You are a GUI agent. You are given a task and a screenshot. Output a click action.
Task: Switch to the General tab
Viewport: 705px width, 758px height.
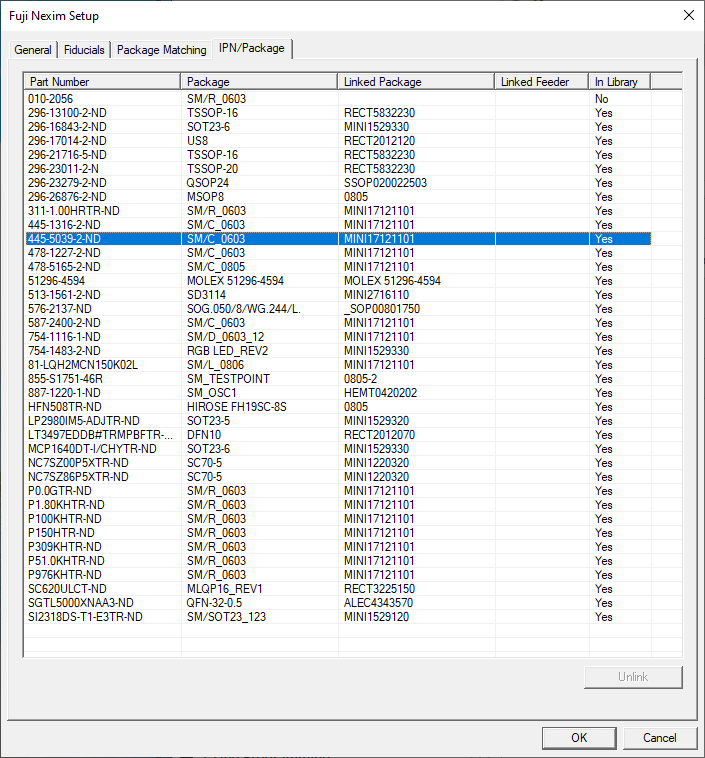point(33,50)
